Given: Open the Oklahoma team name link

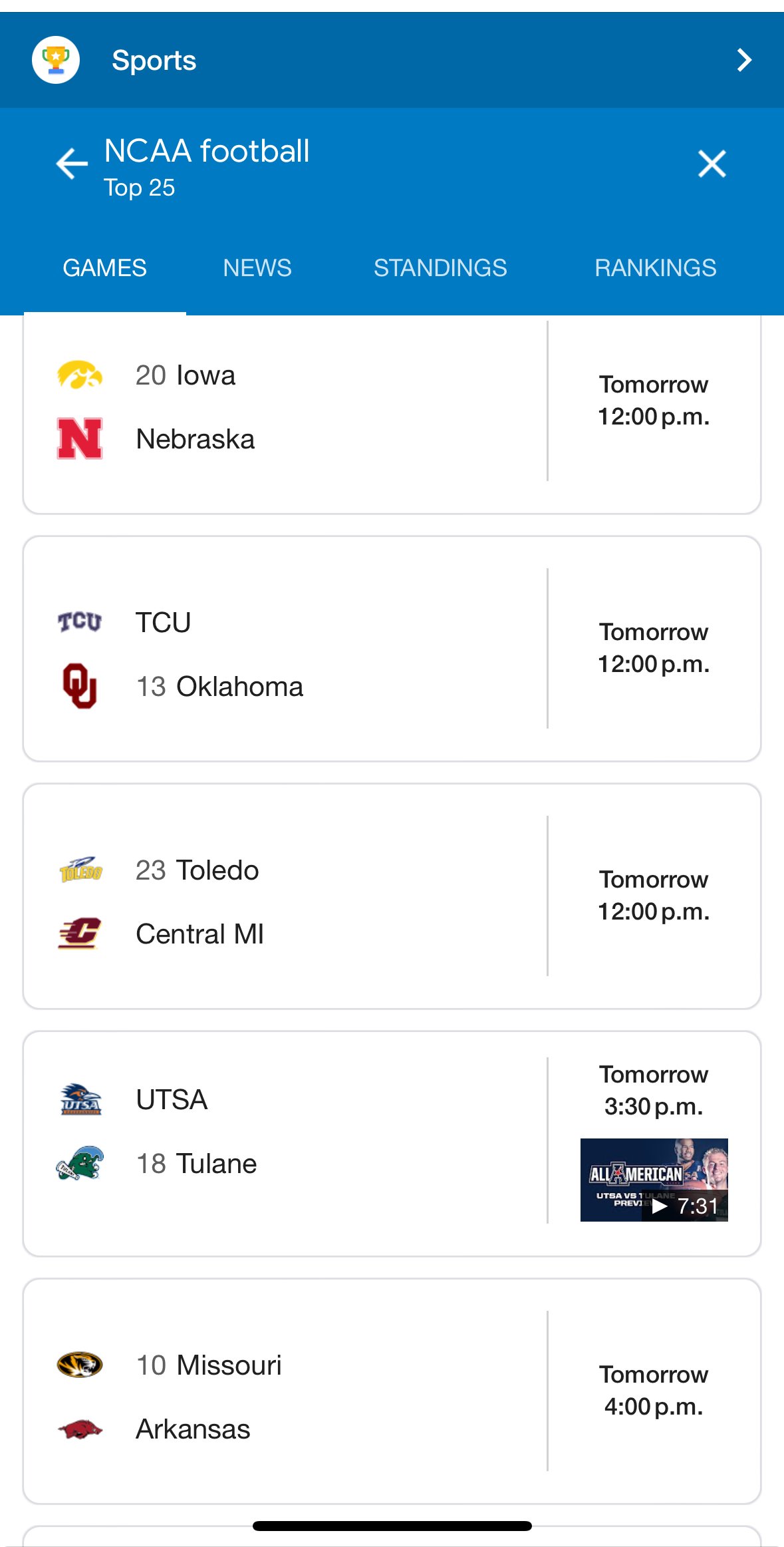Looking at the screenshot, I should click(x=239, y=687).
